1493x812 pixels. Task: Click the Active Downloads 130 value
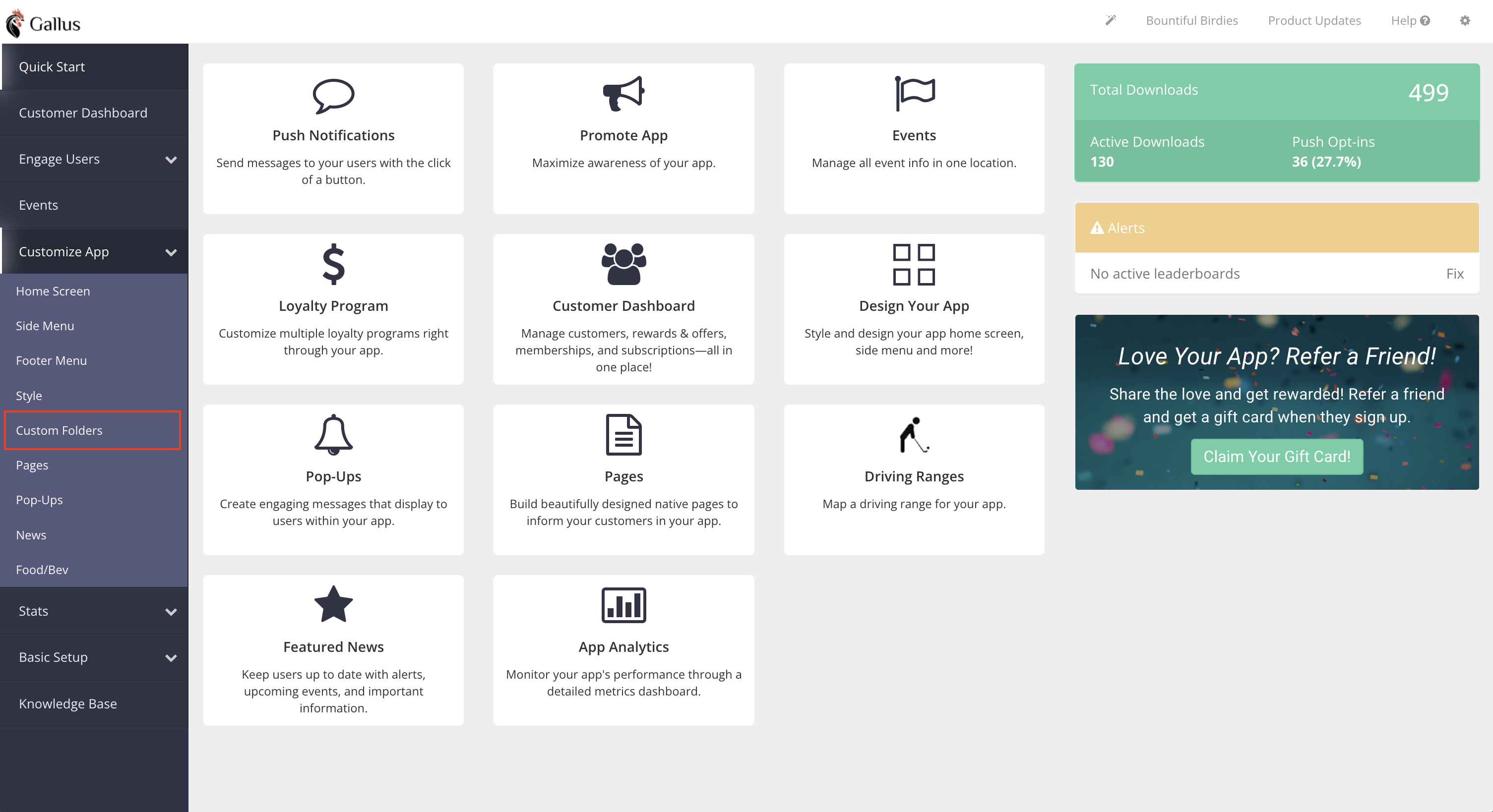(x=1102, y=162)
